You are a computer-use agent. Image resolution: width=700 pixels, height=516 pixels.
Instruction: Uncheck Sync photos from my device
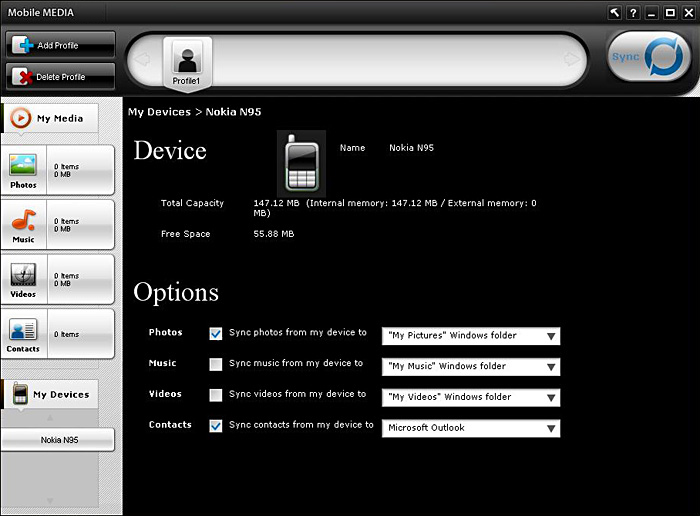tap(216, 333)
